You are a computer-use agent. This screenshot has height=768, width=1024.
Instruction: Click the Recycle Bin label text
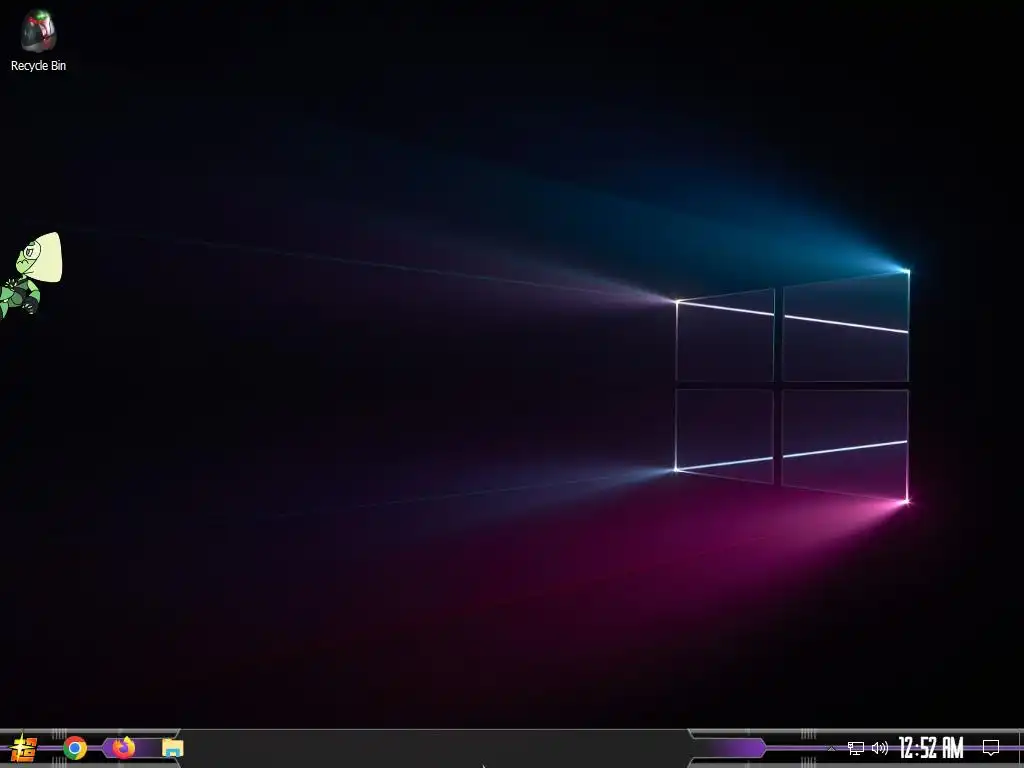(38, 65)
